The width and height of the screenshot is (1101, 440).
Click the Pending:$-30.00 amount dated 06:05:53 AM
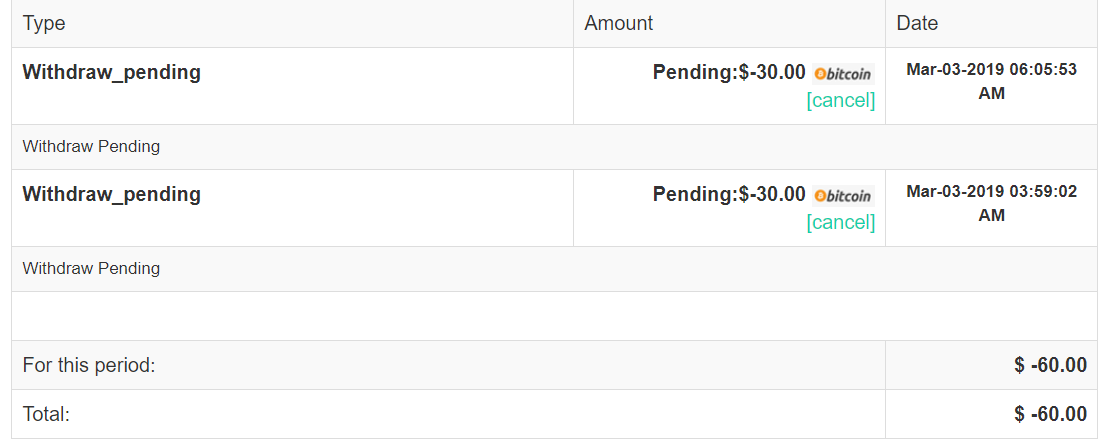point(728,72)
